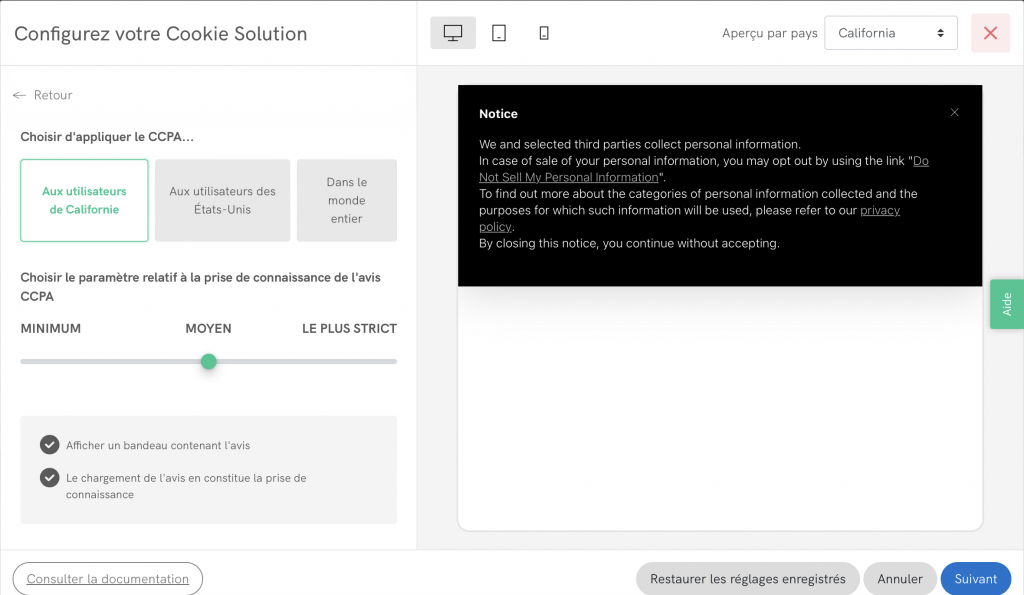Set slider to MINIMUM label
The image size is (1024, 595).
pyautogui.click(x=51, y=328)
